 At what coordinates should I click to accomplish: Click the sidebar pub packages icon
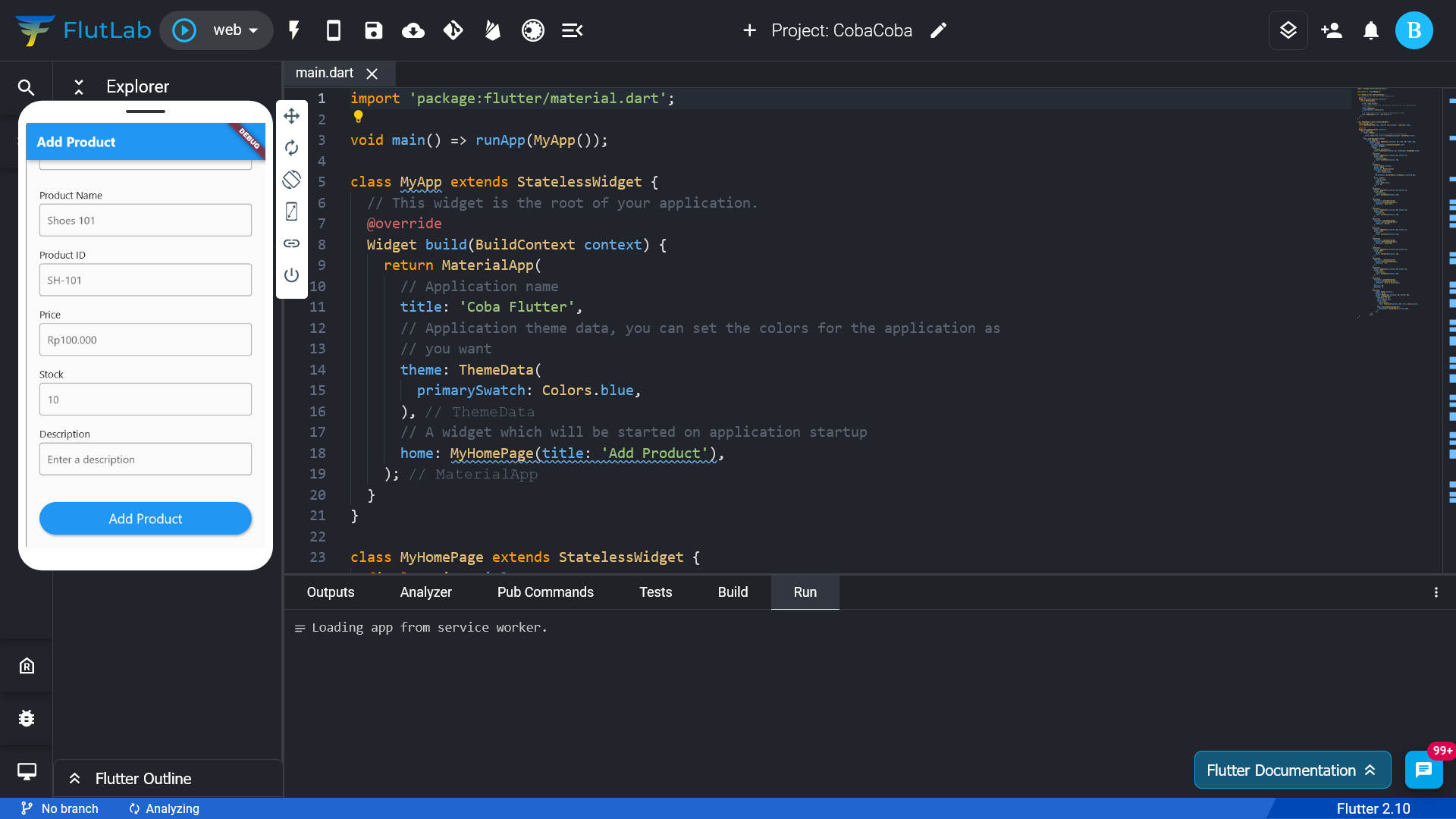point(27,666)
